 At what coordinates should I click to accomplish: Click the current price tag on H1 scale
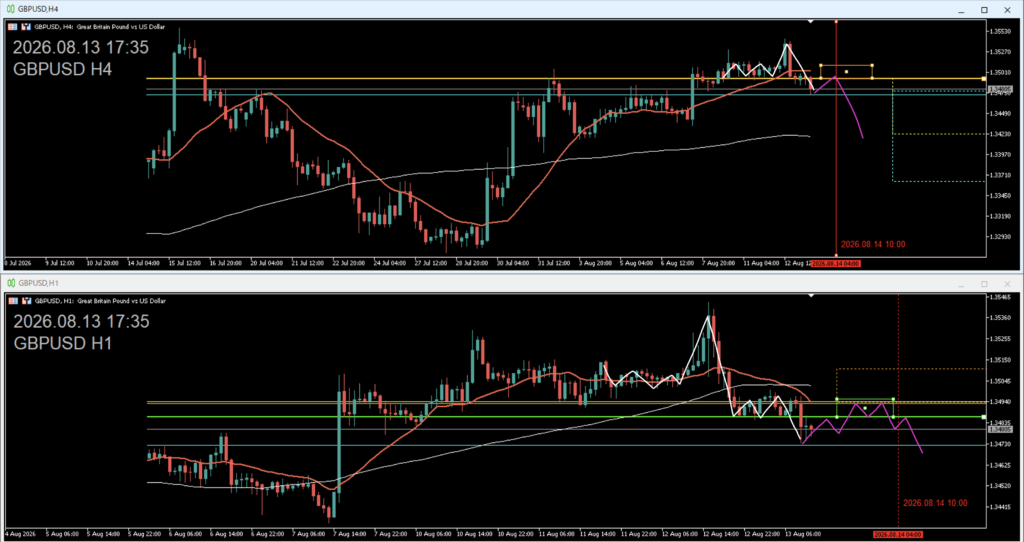(999, 429)
